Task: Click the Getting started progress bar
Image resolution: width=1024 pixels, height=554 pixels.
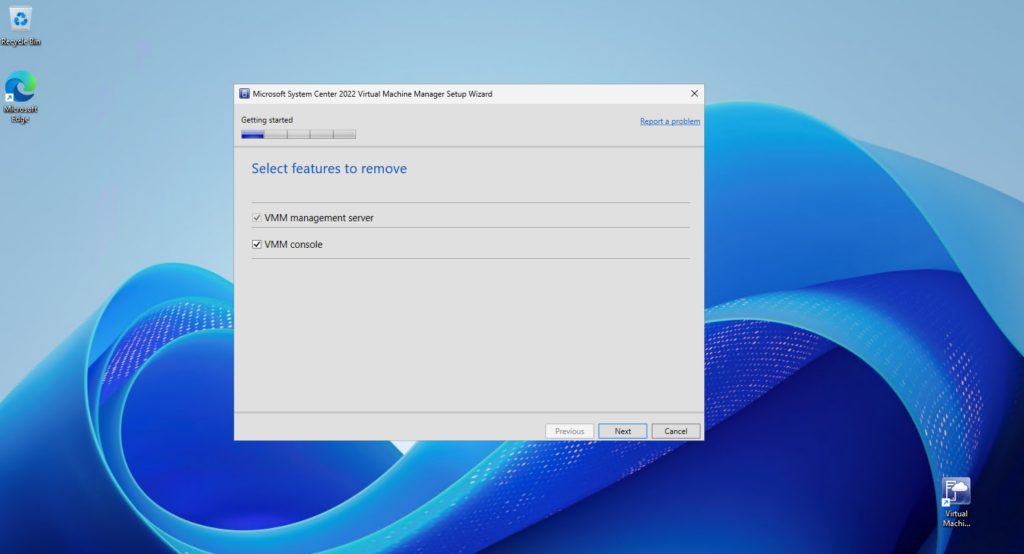Action: coord(298,134)
